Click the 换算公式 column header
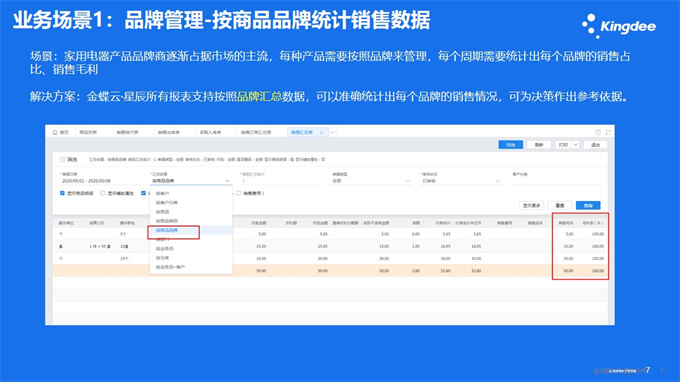This screenshot has width=680, height=382. click(x=96, y=223)
